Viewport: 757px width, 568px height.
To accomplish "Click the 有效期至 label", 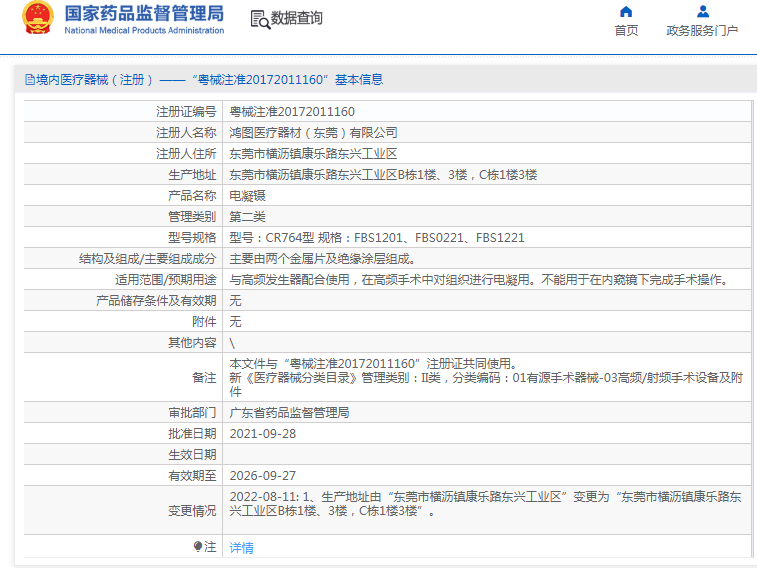I will tap(192, 475).
